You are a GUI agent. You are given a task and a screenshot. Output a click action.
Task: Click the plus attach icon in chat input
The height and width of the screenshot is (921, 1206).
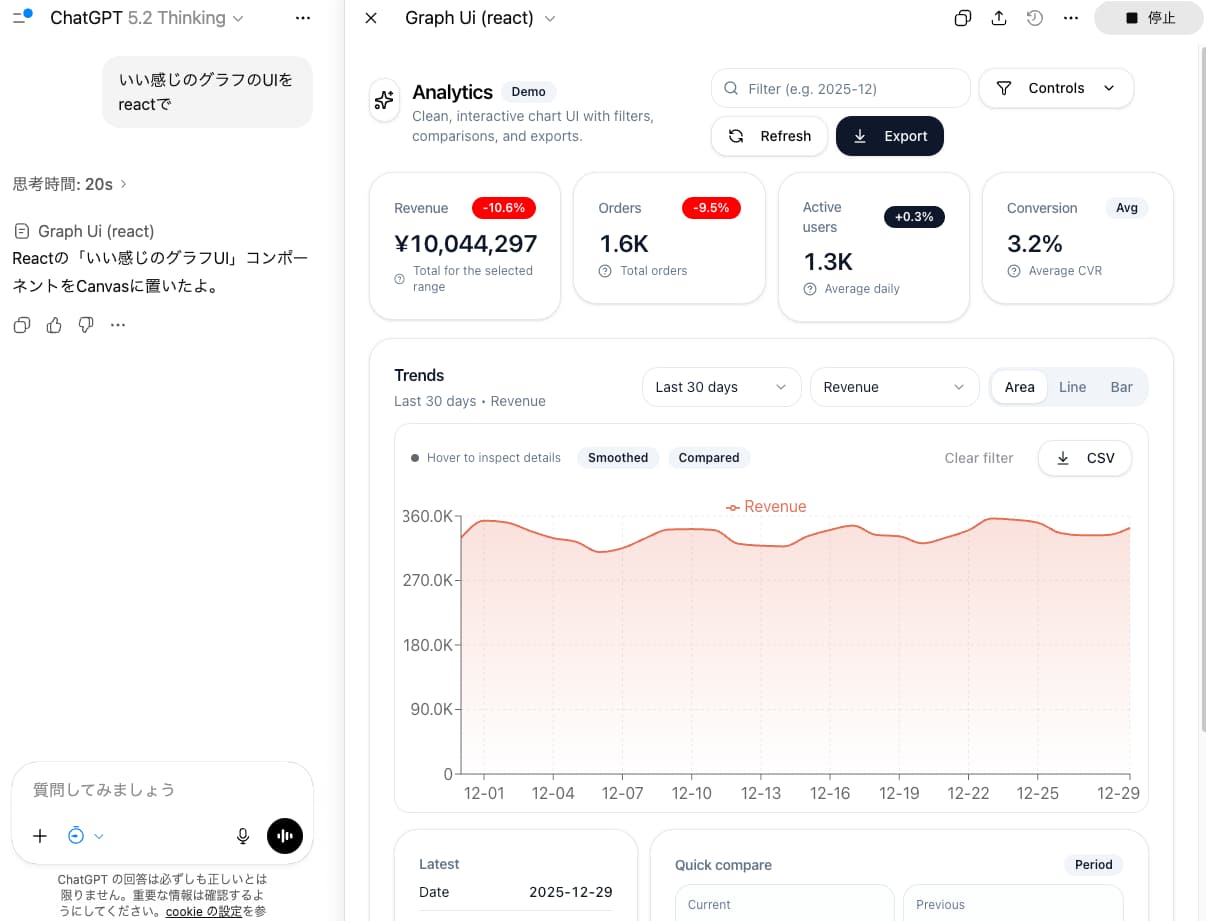40,835
